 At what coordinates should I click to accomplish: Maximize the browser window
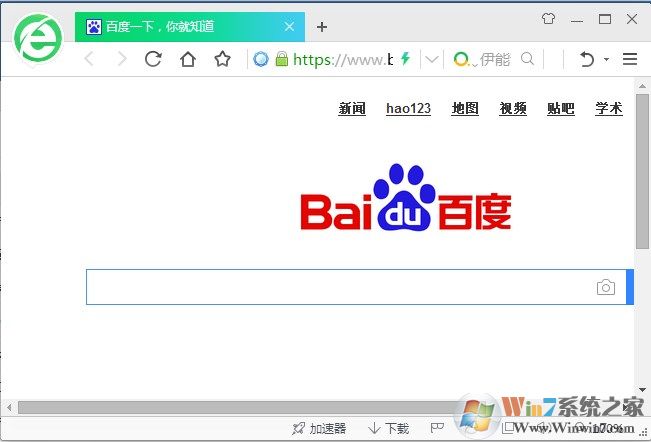coord(604,19)
